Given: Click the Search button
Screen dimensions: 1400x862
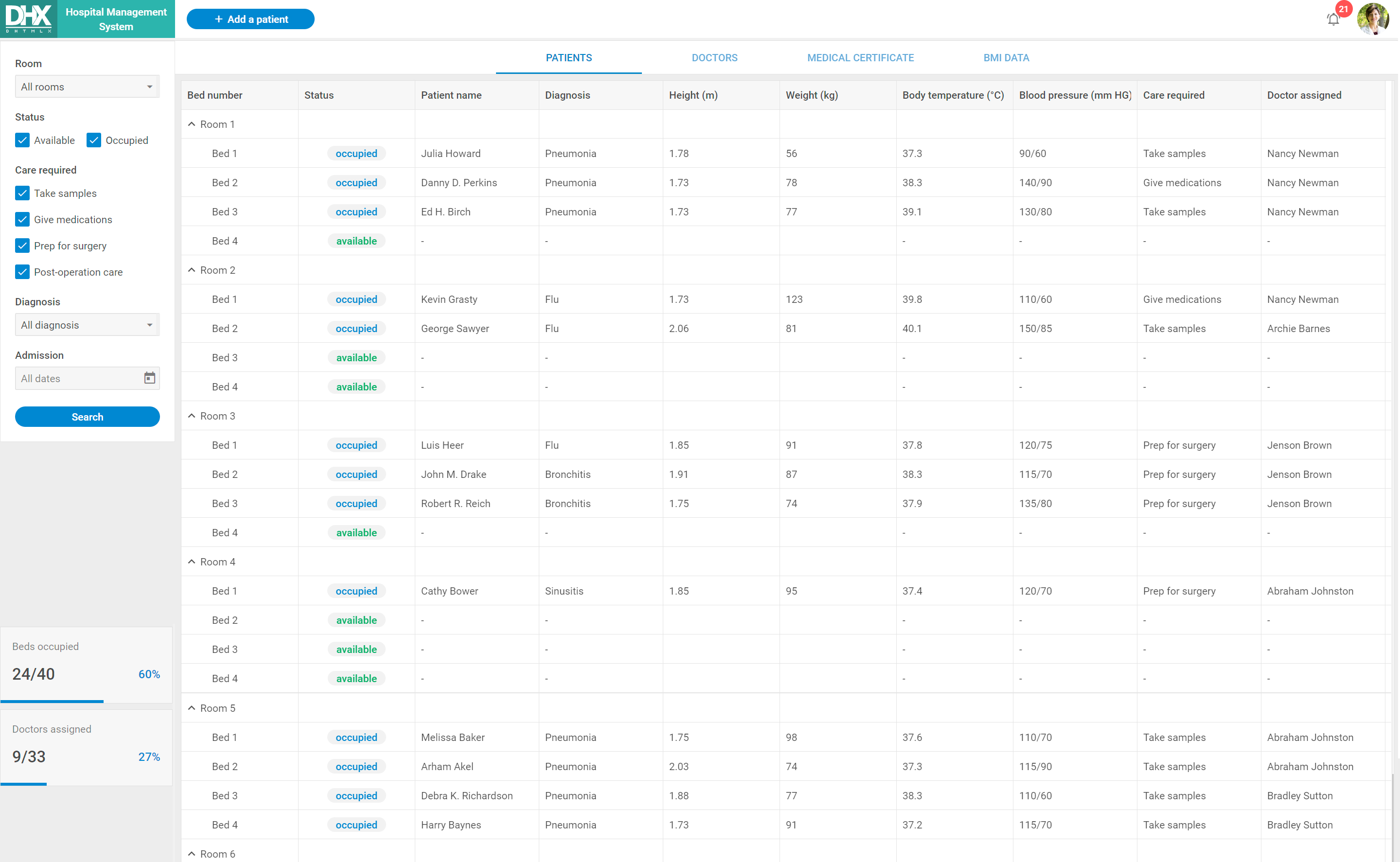Looking at the screenshot, I should (87, 417).
